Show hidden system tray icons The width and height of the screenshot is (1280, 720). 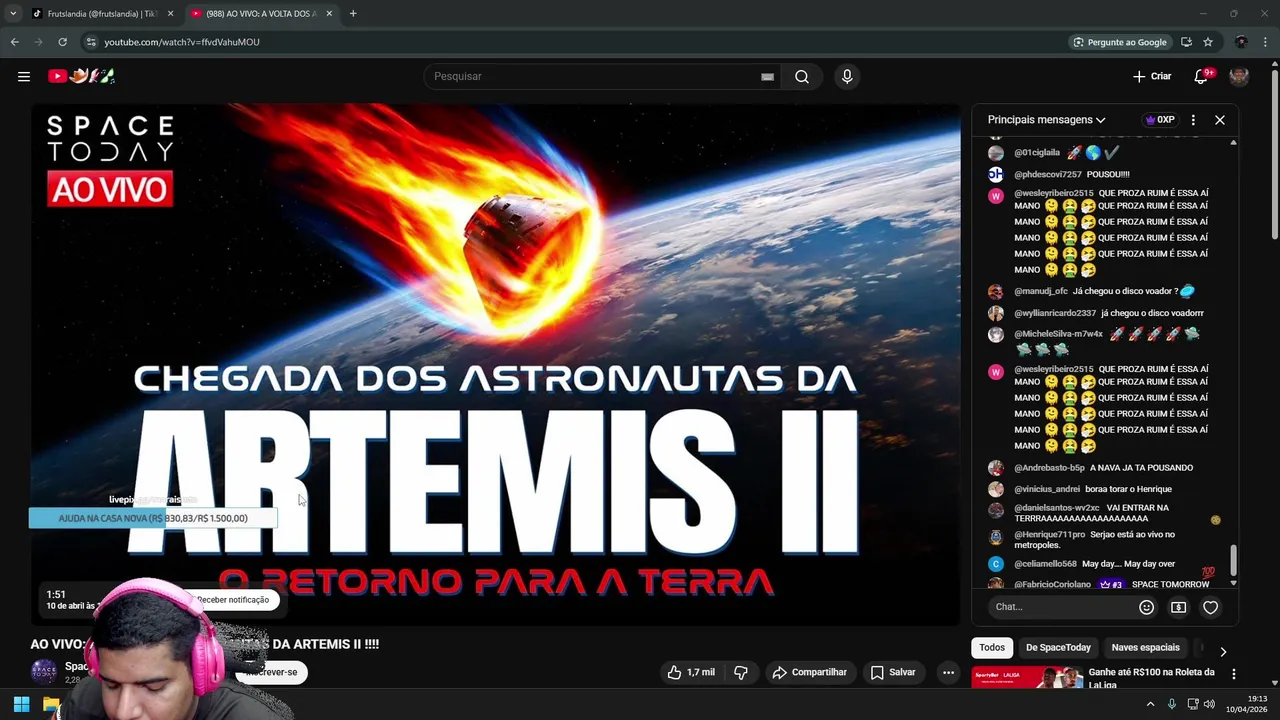(x=1150, y=705)
